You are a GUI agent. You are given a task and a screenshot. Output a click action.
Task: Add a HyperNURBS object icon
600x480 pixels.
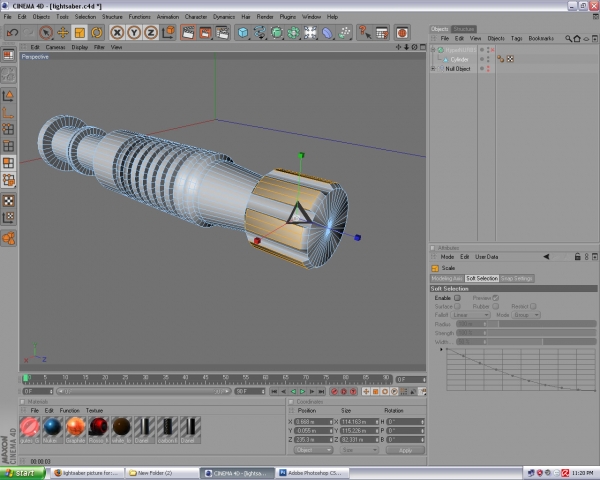pyautogui.click(x=276, y=33)
